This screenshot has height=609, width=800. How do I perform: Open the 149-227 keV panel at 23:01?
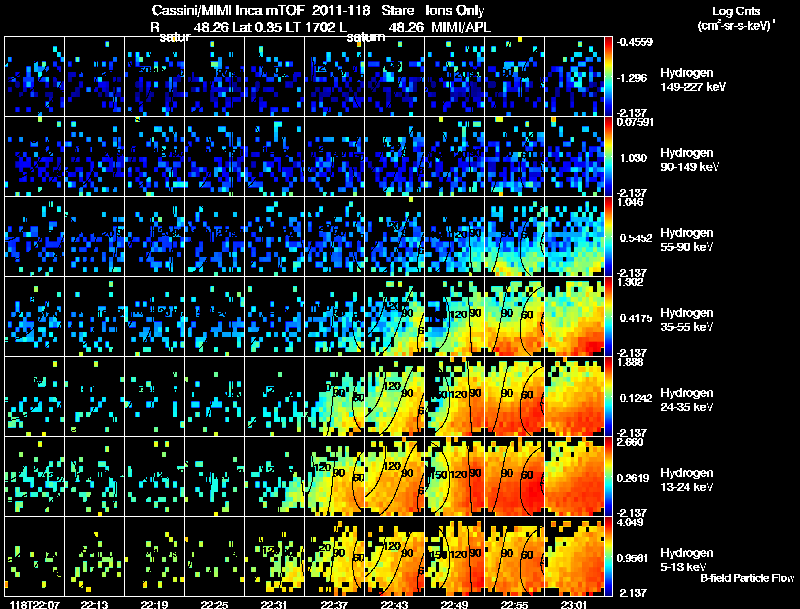pos(574,77)
